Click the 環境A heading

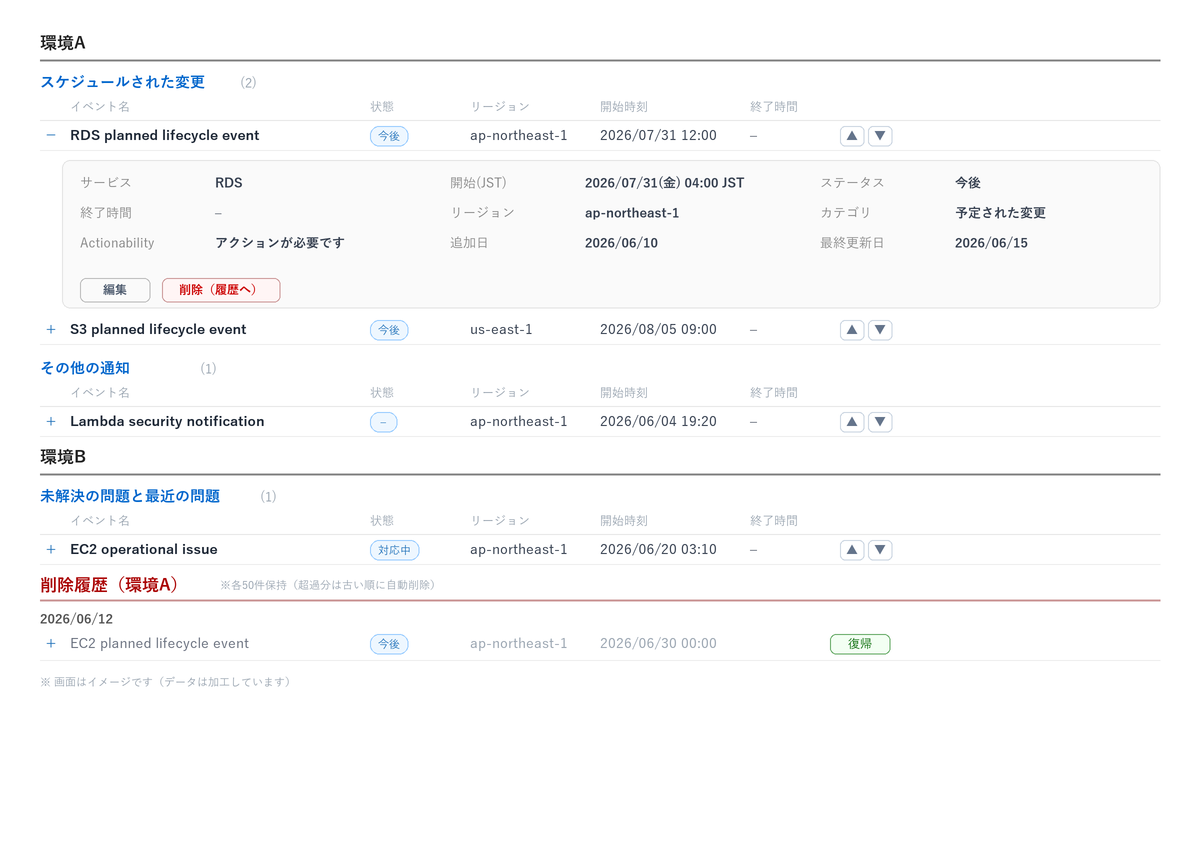point(63,43)
